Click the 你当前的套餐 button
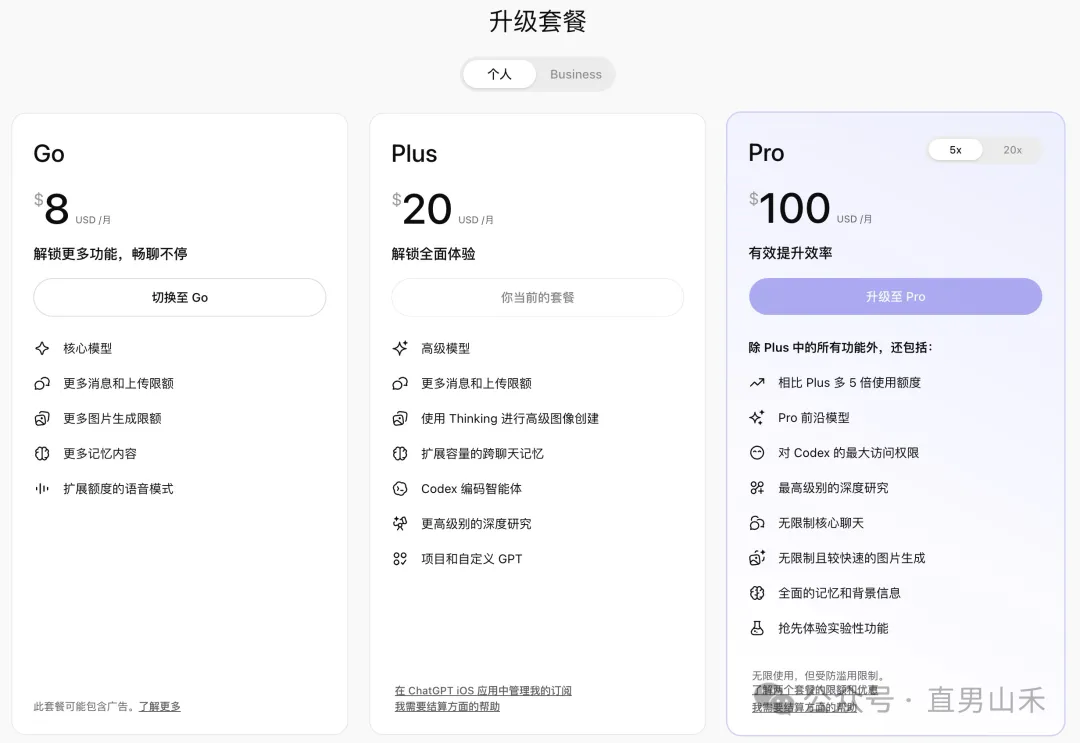Screen dimensions: 1080x743 (537, 297)
